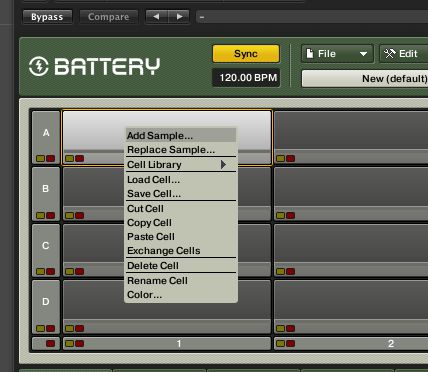Toggle red mute on column 1 strip

(x=79, y=343)
